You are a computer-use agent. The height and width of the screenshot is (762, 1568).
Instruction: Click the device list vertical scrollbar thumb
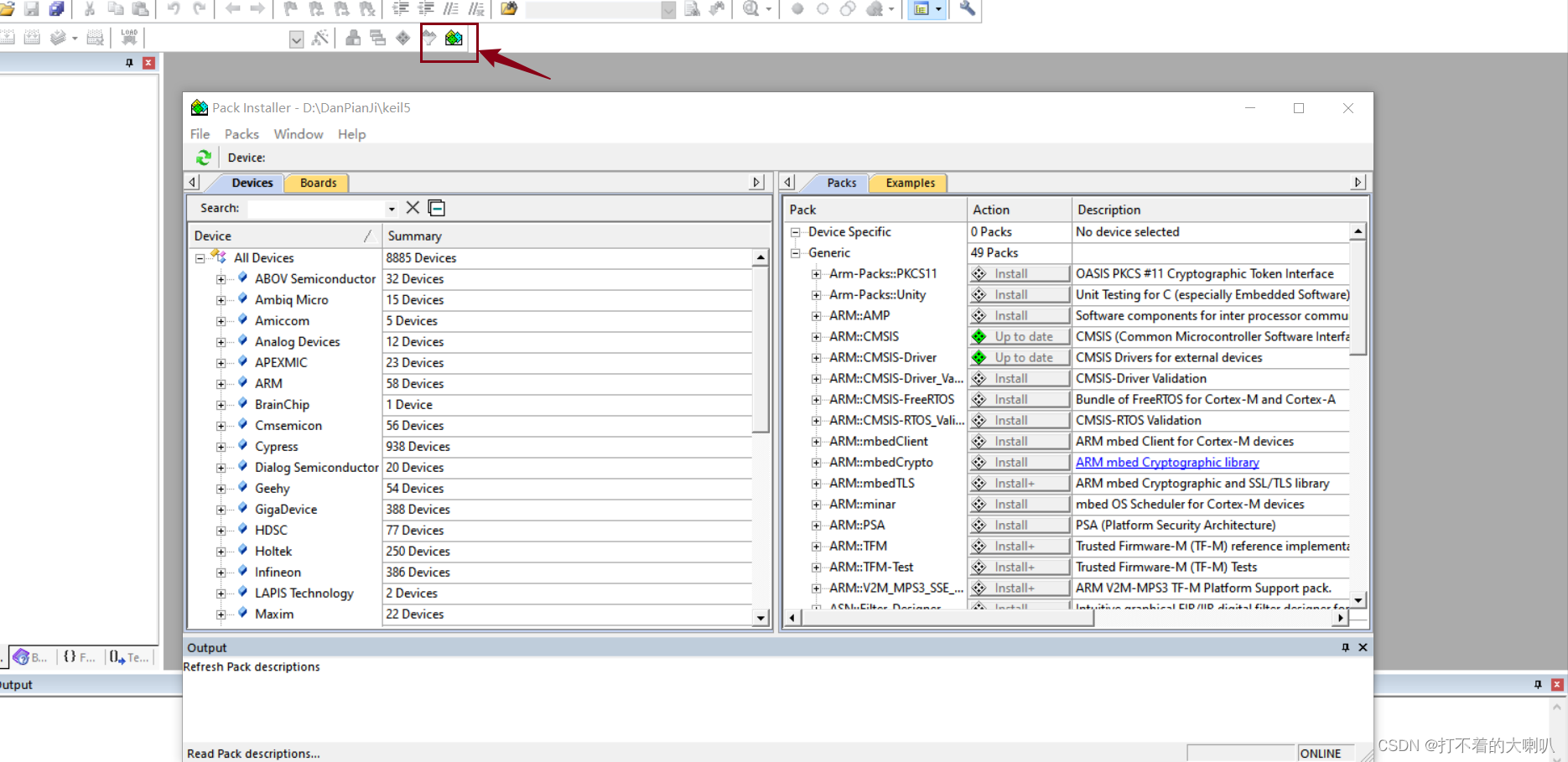[x=761, y=350]
